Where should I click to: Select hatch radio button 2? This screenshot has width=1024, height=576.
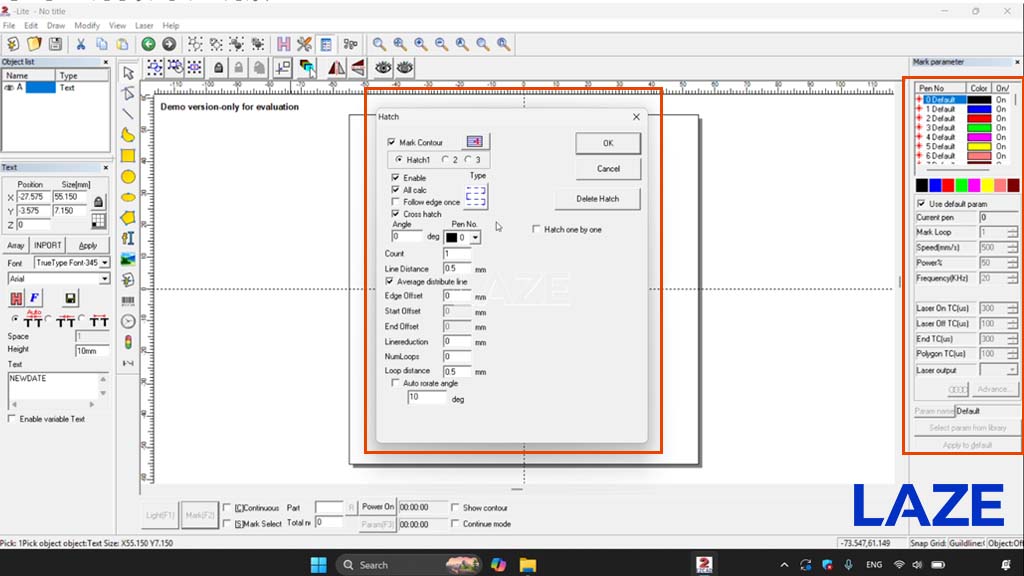point(445,159)
